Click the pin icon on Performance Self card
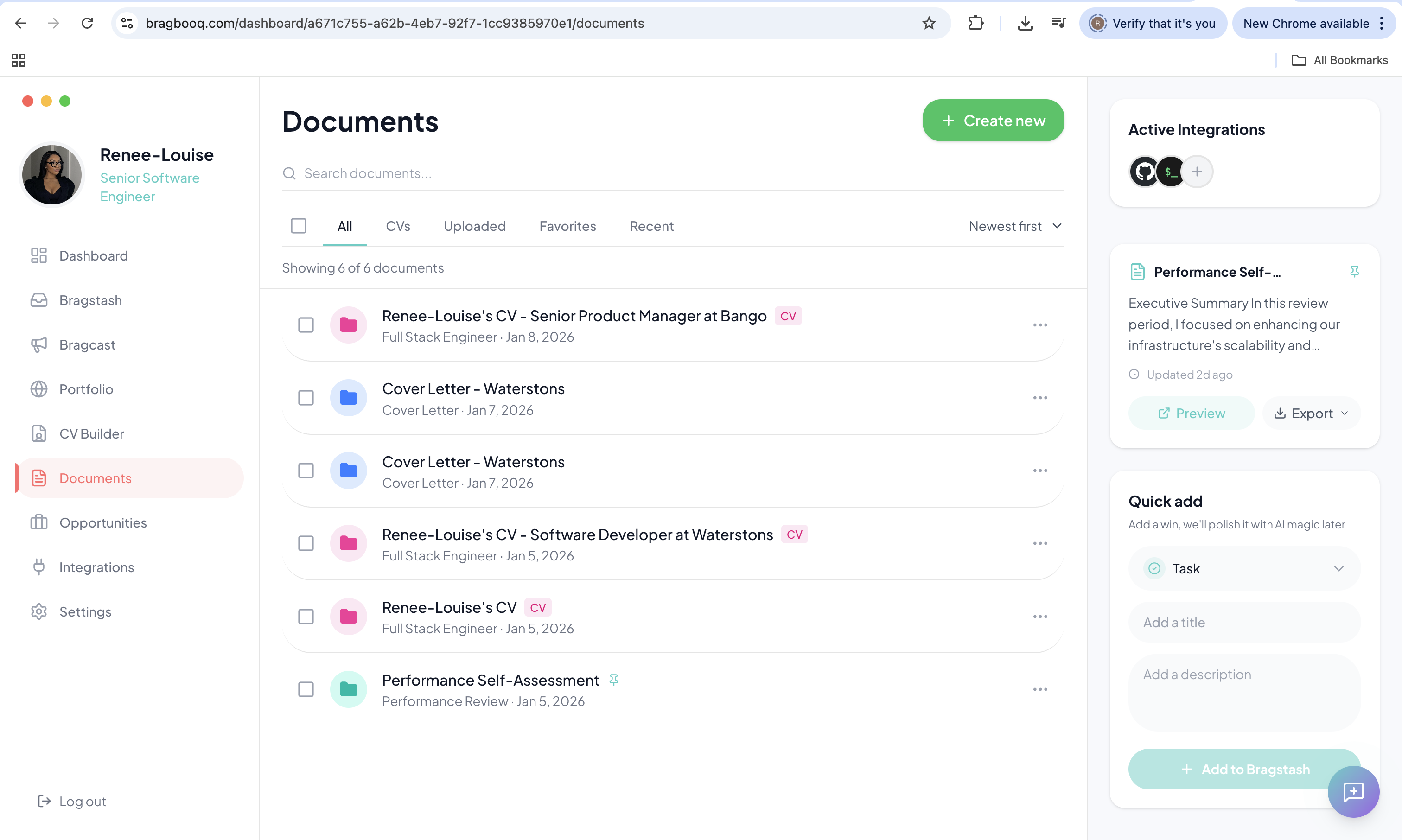Image resolution: width=1402 pixels, height=840 pixels. (1354, 272)
